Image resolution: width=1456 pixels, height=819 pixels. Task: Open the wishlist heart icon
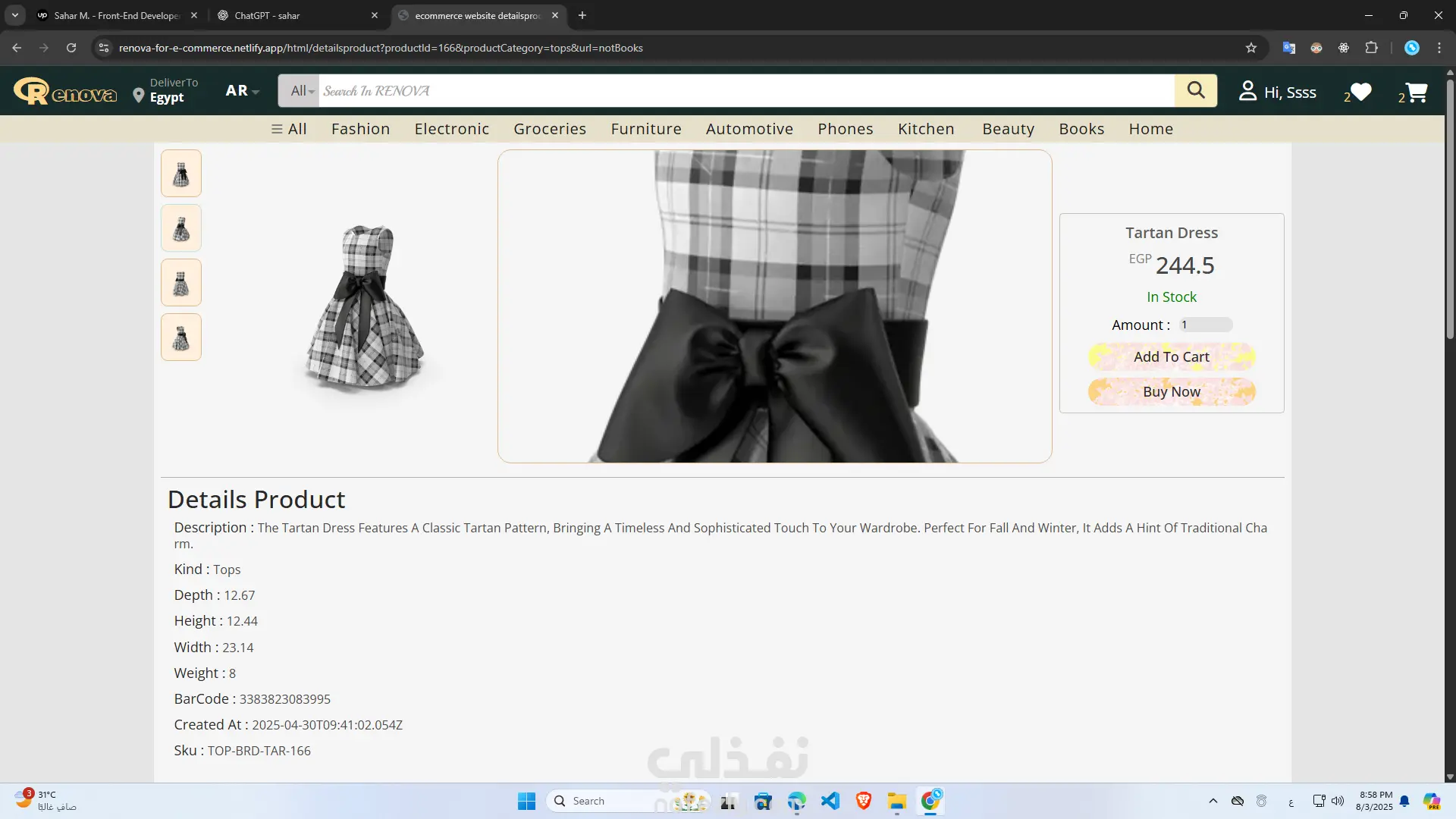click(x=1361, y=92)
